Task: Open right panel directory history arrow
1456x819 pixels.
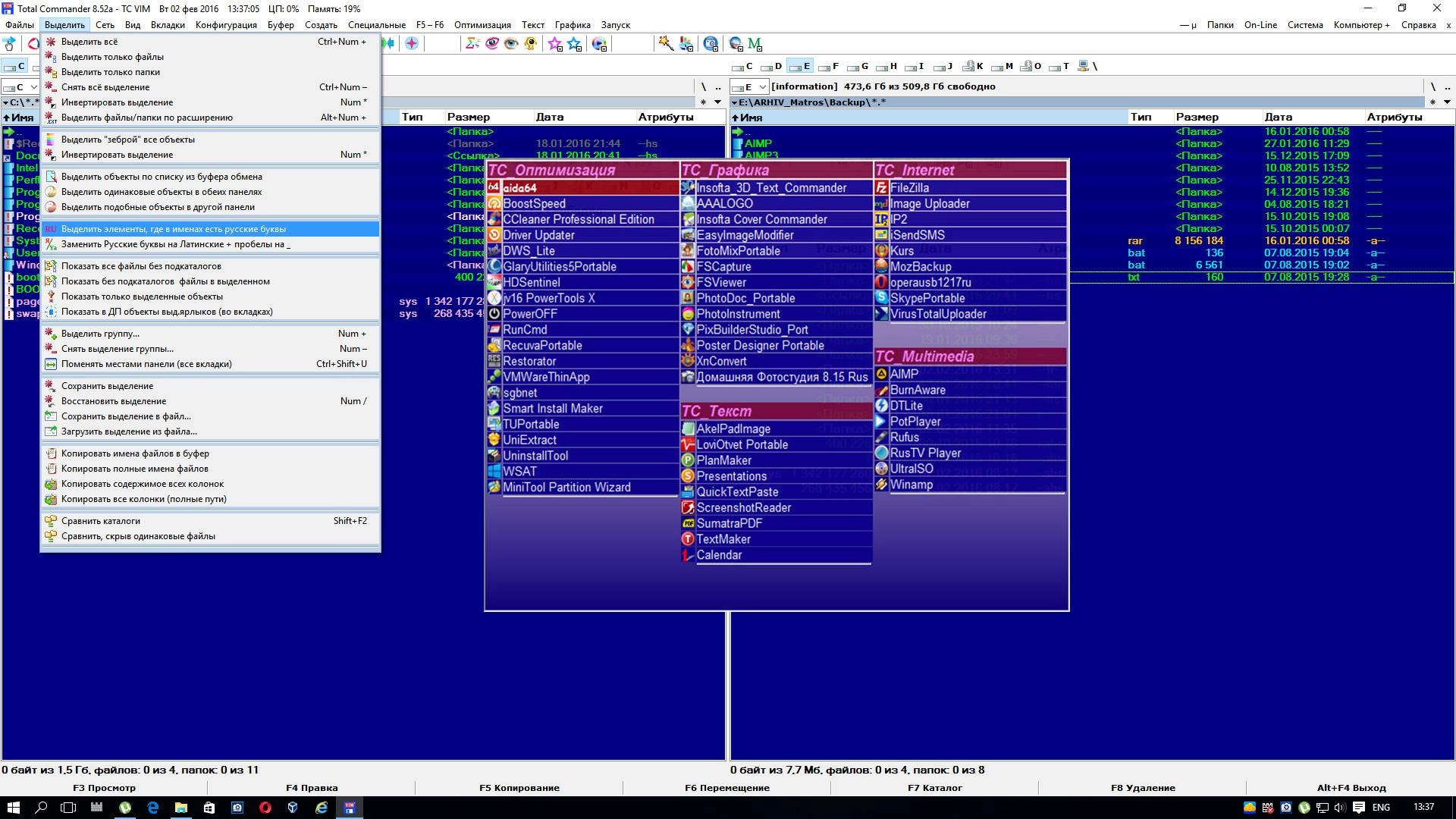Action: [x=1447, y=102]
